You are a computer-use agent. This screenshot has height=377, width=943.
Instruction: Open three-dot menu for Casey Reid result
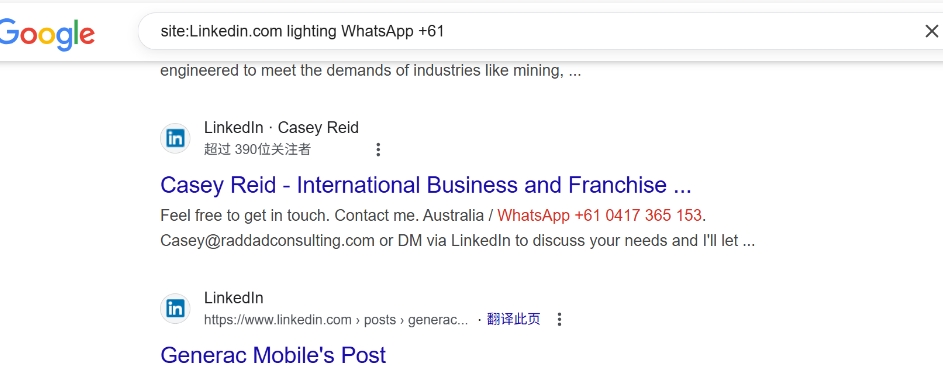[378, 150]
